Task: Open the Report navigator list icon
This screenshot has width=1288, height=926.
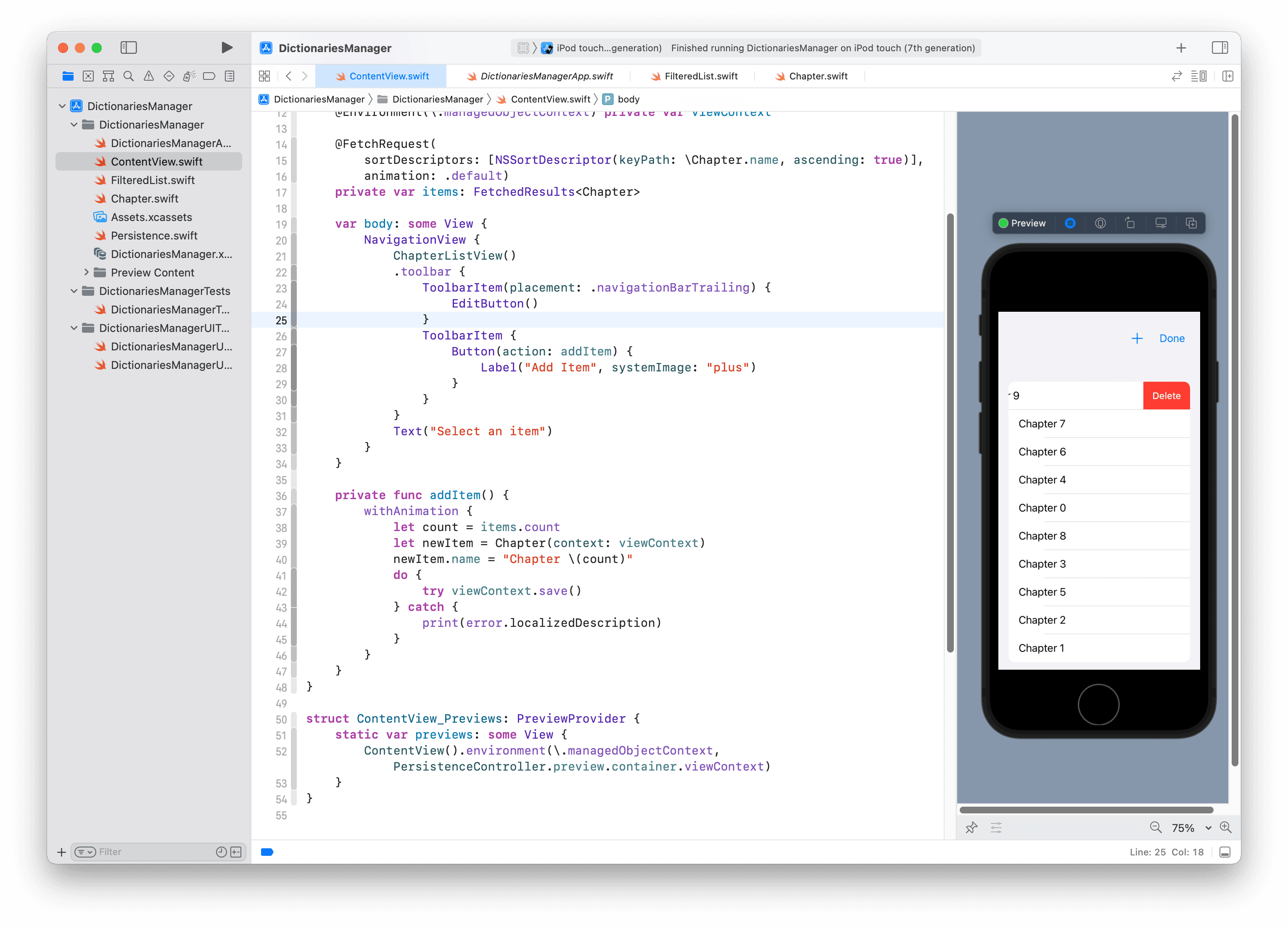Action: tap(230, 76)
